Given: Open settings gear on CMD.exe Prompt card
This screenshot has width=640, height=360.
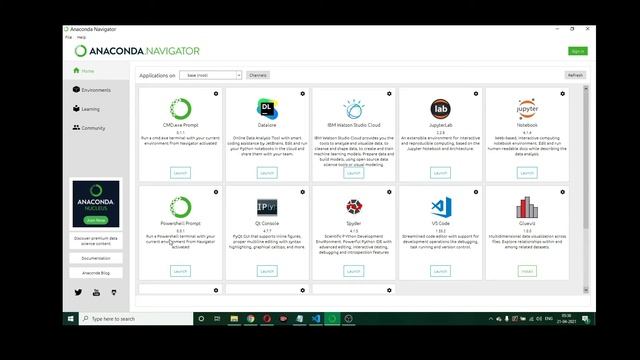Looking at the screenshot, I should click(x=216, y=93).
